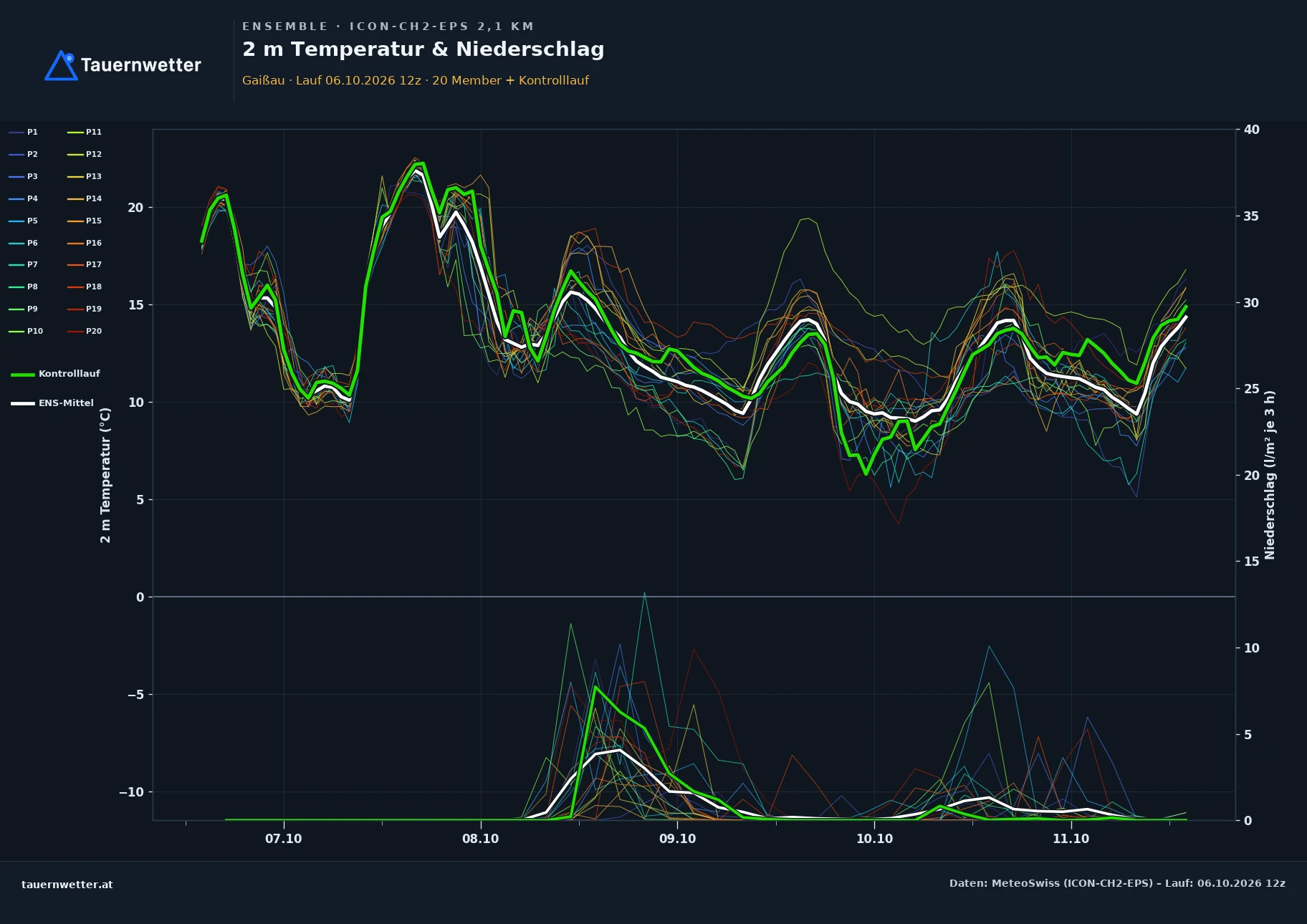
Task: Select the P12 legend entry
Action: (x=85, y=154)
